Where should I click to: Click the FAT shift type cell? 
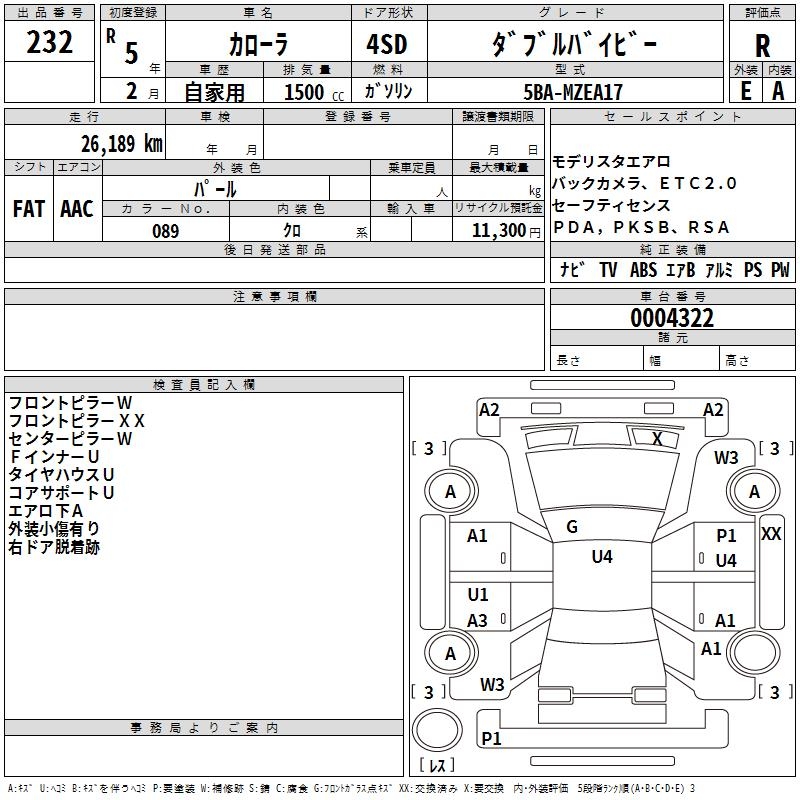click(x=29, y=208)
